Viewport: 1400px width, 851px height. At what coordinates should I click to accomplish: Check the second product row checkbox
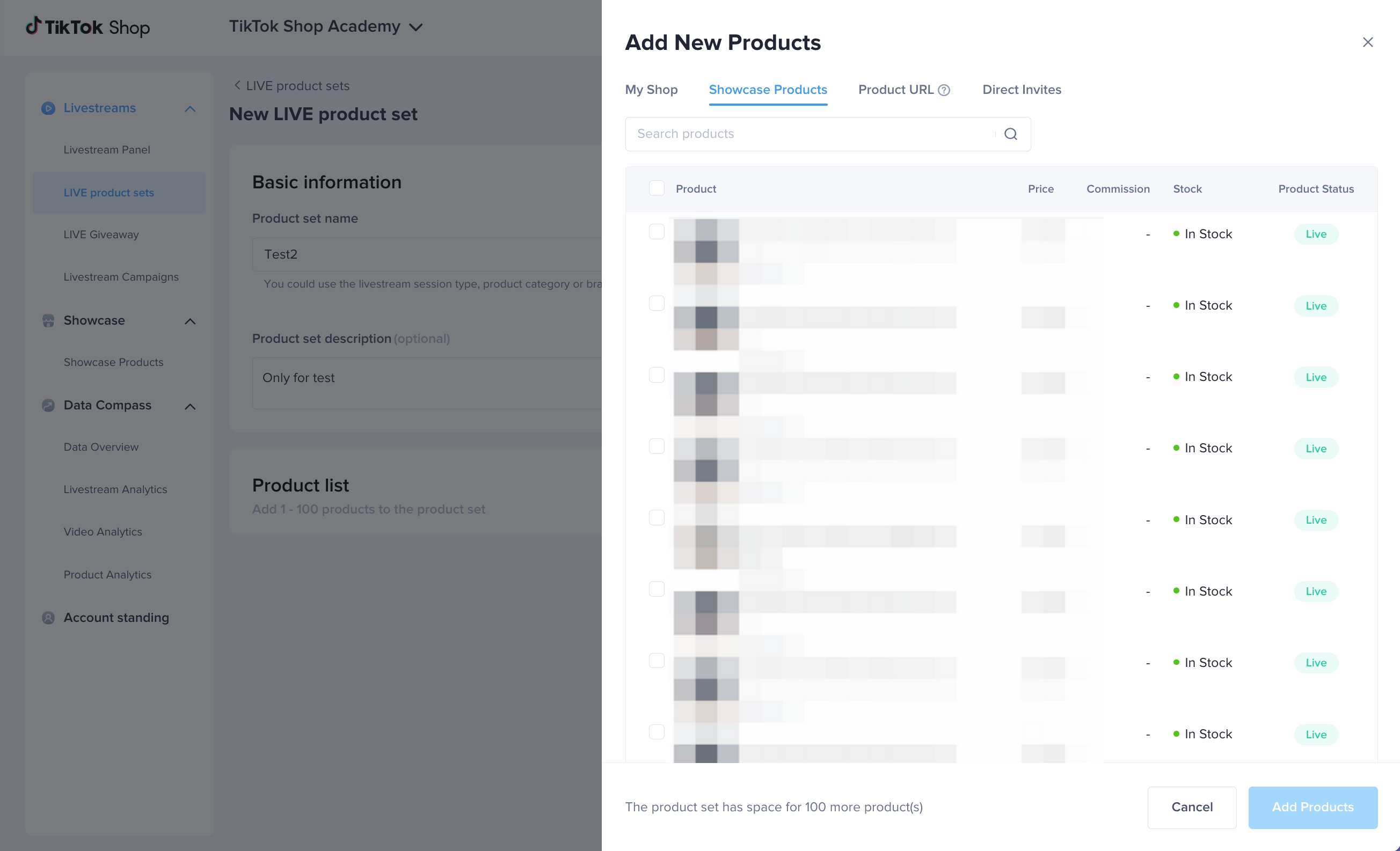point(656,303)
